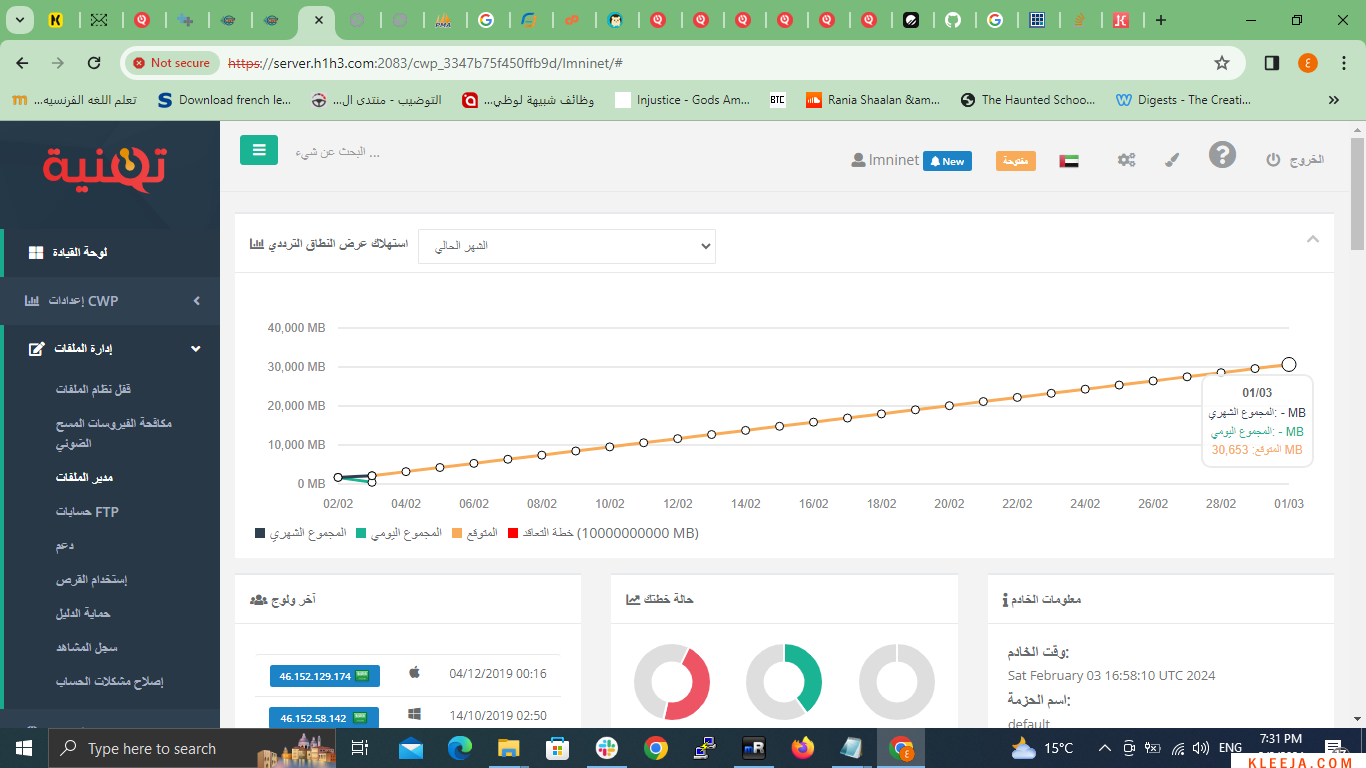Open Download french le... bookmark
Image resolution: width=1366 pixels, height=768 pixels.
click(x=225, y=100)
